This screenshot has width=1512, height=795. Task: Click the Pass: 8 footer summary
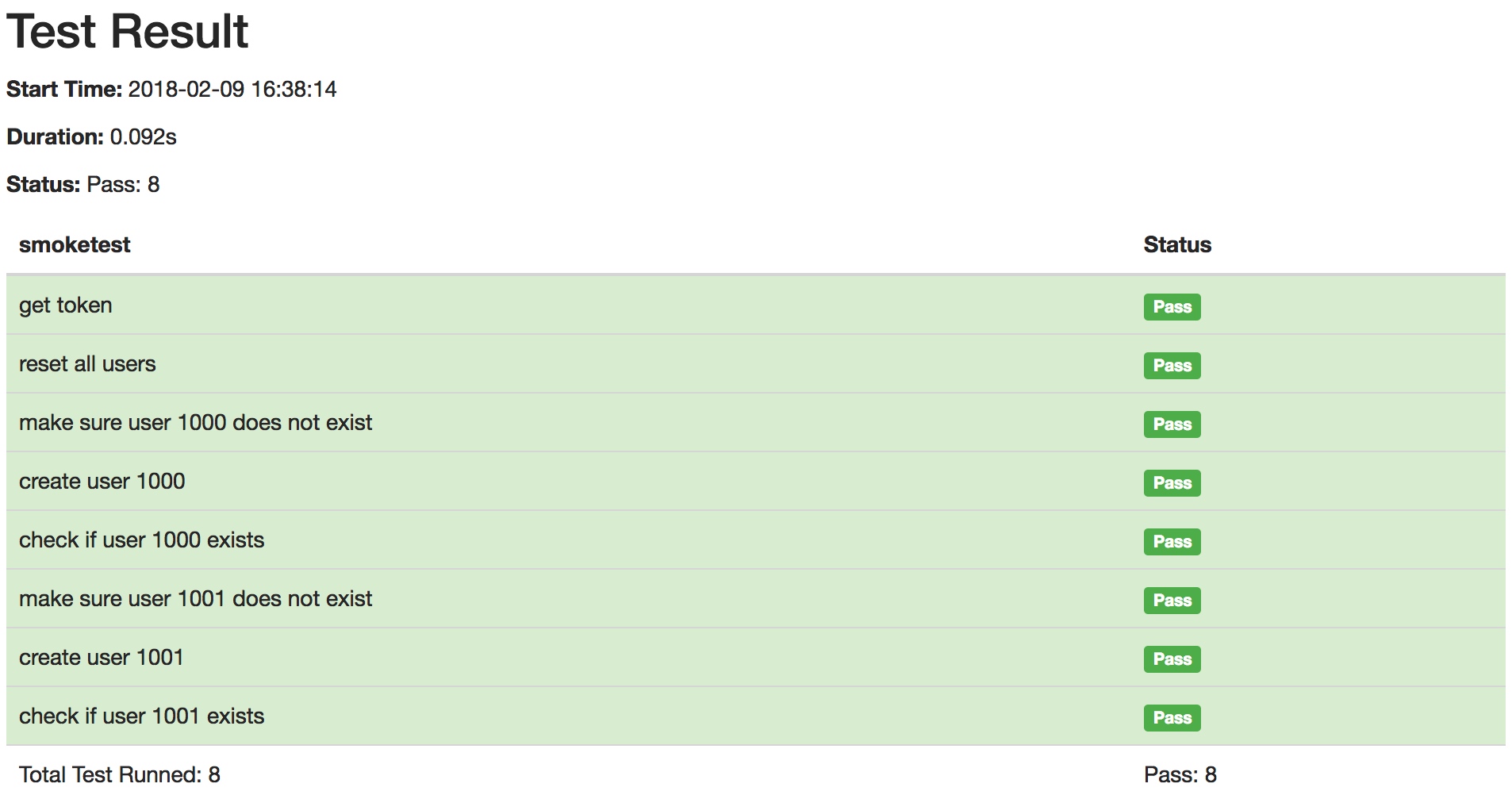click(x=1180, y=775)
